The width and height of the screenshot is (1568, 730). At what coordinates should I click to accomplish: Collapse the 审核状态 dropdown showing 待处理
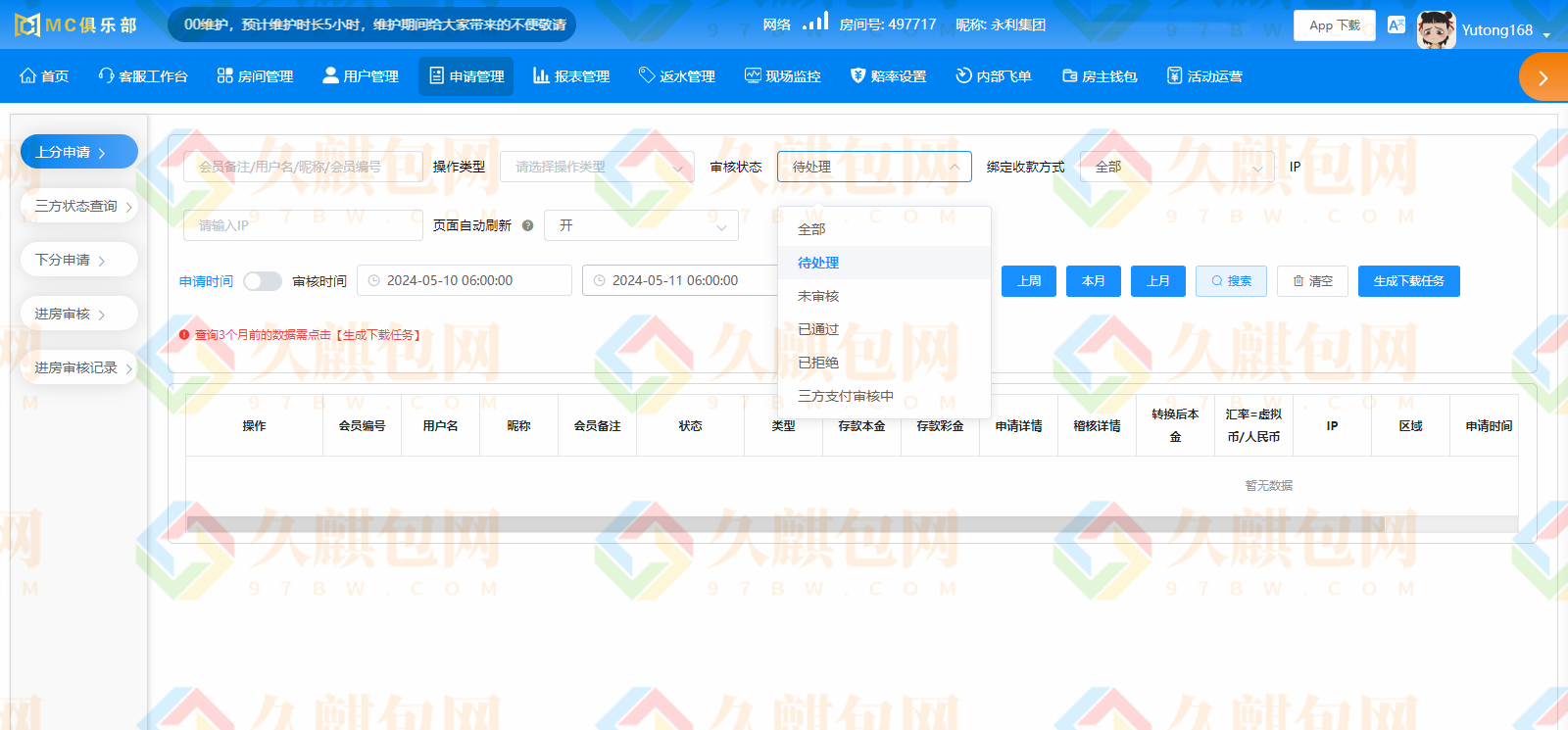point(874,167)
